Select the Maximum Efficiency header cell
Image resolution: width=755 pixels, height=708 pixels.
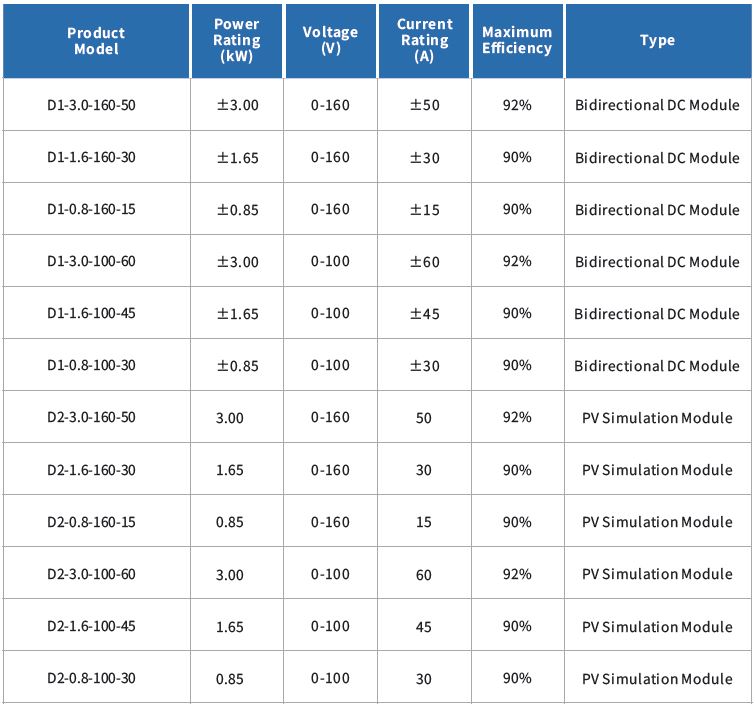(517, 41)
